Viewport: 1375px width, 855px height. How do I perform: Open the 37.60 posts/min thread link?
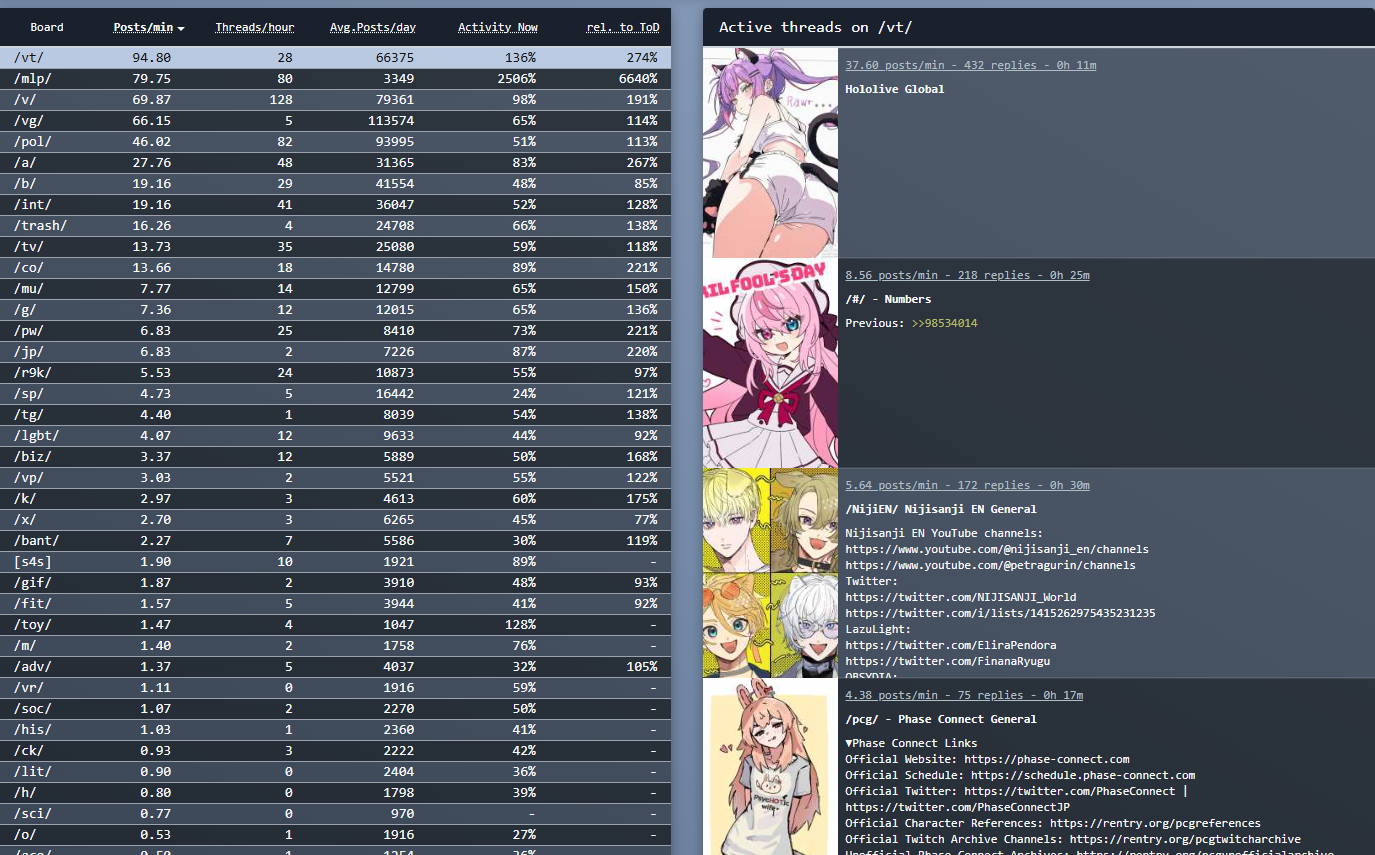pos(971,65)
